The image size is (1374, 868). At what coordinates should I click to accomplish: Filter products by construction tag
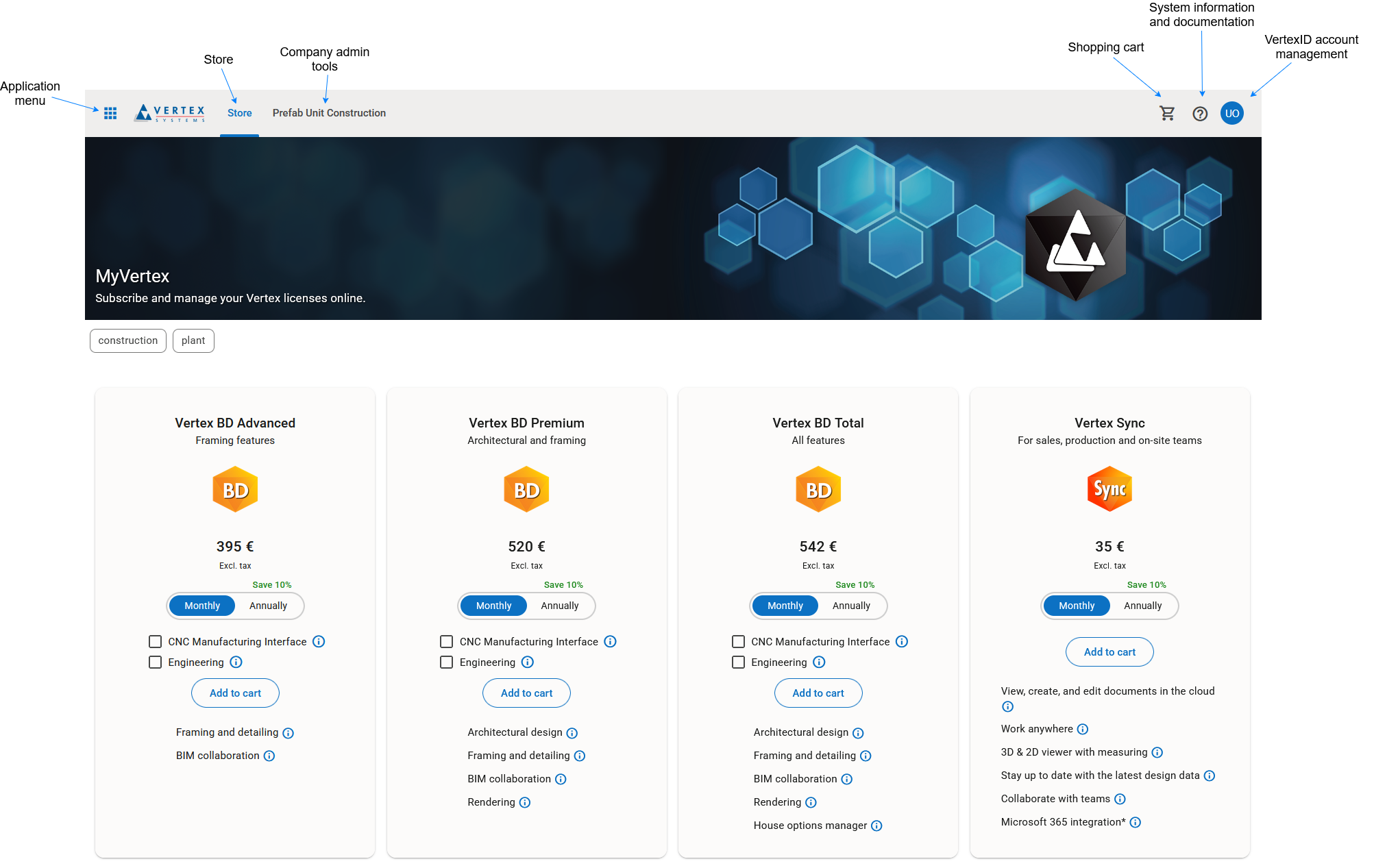point(128,341)
